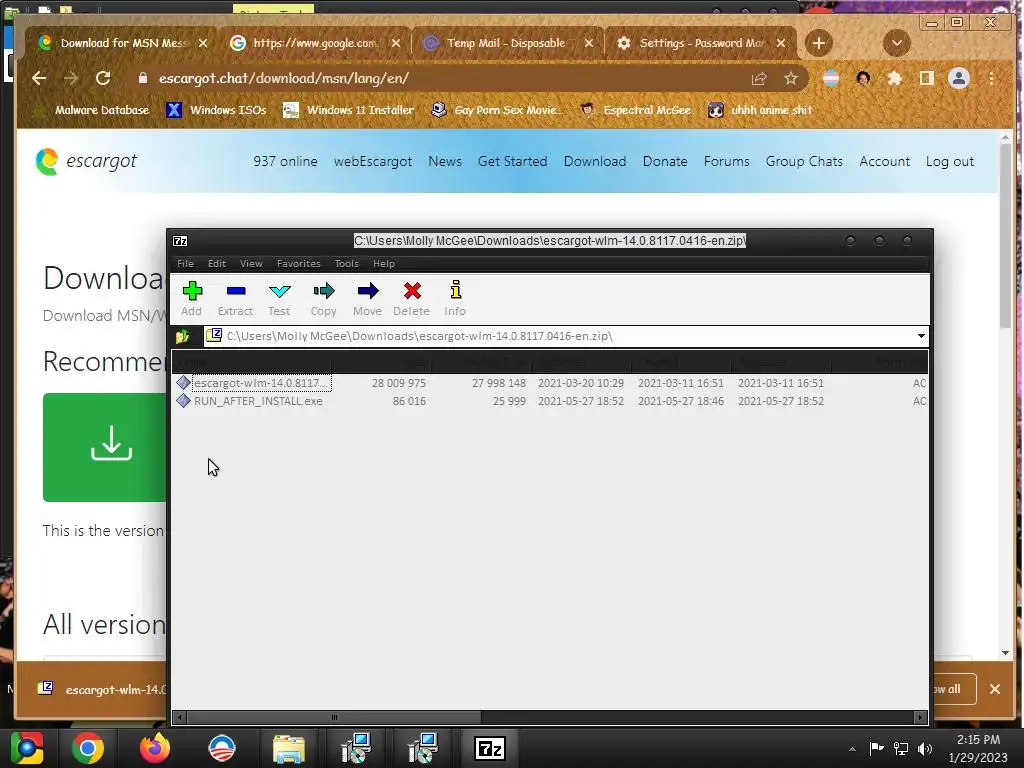Viewport: 1024px width, 768px height.
Task: Open Chrome tab search dropdown
Action: point(897,43)
